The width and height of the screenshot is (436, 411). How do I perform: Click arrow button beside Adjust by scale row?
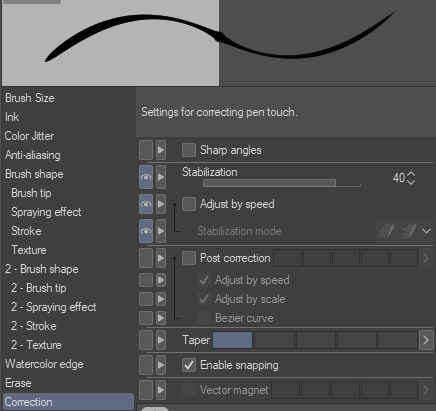coord(161,299)
